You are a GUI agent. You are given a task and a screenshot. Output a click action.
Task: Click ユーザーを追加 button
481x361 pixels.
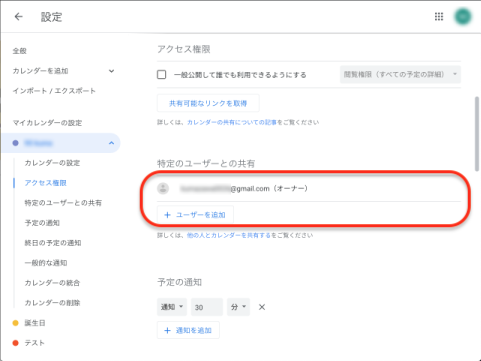click(195, 215)
